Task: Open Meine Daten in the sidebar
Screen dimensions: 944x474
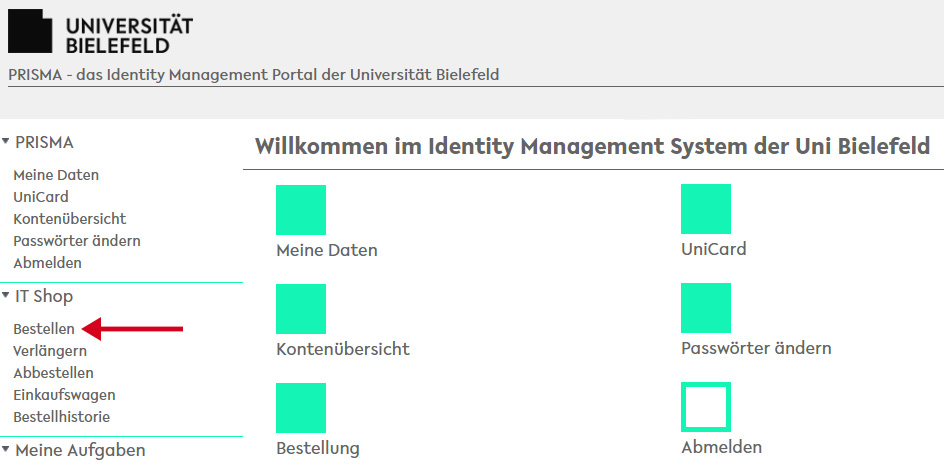Action: coord(56,175)
